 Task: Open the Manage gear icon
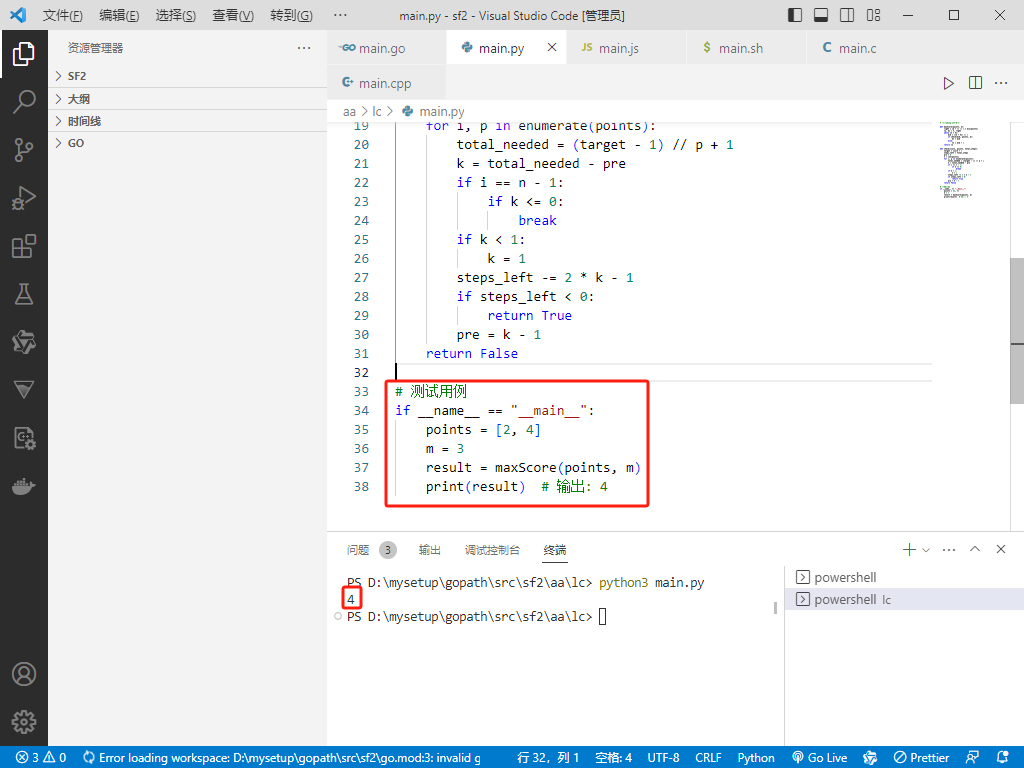(24, 722)
